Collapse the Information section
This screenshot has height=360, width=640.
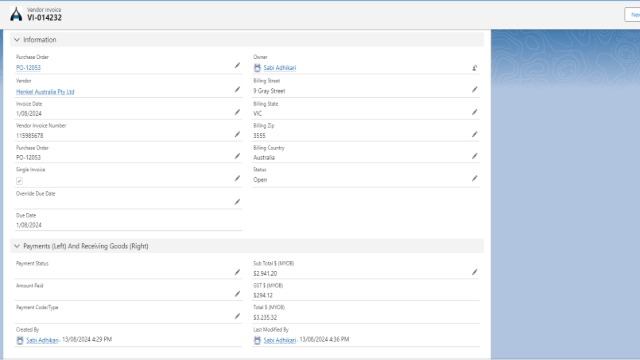click(17, 40)
